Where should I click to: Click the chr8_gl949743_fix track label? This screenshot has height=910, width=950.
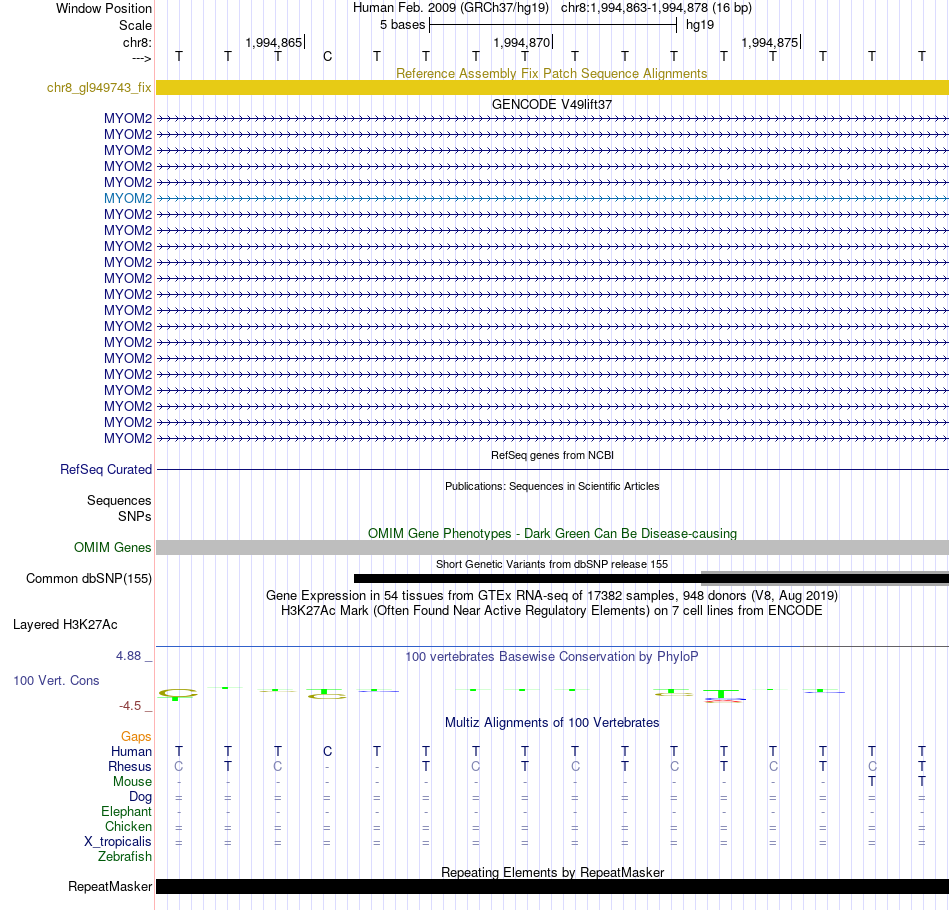pyautogui.click(x=99, y=88)
